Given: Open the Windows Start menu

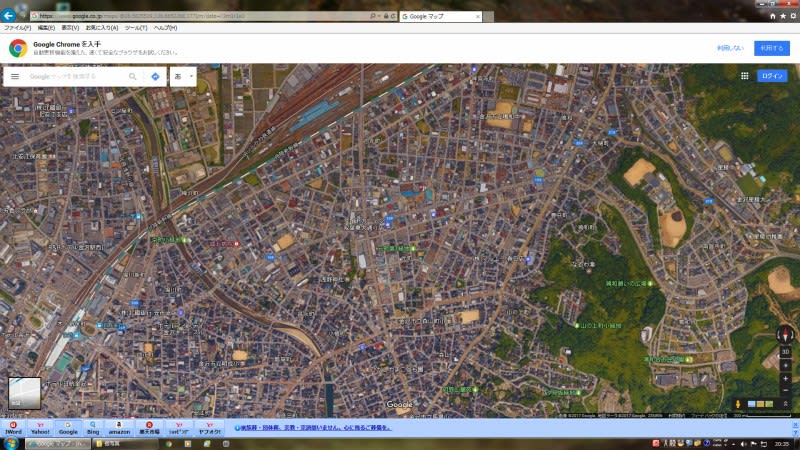Looking at the screenshot, I should click(10, 443).
